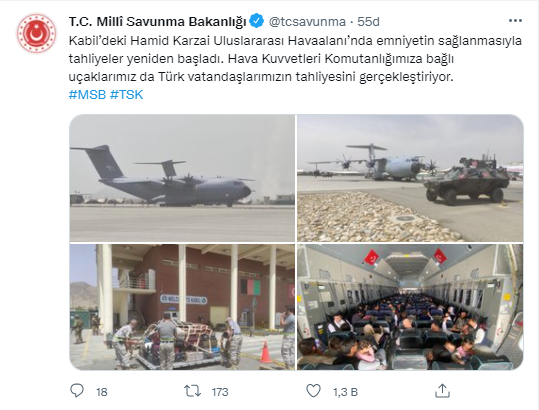Image resolution: width=539 pixels, height=410 pixels.
Task: Open the reply comment icon
Action: tap(77, 391)
